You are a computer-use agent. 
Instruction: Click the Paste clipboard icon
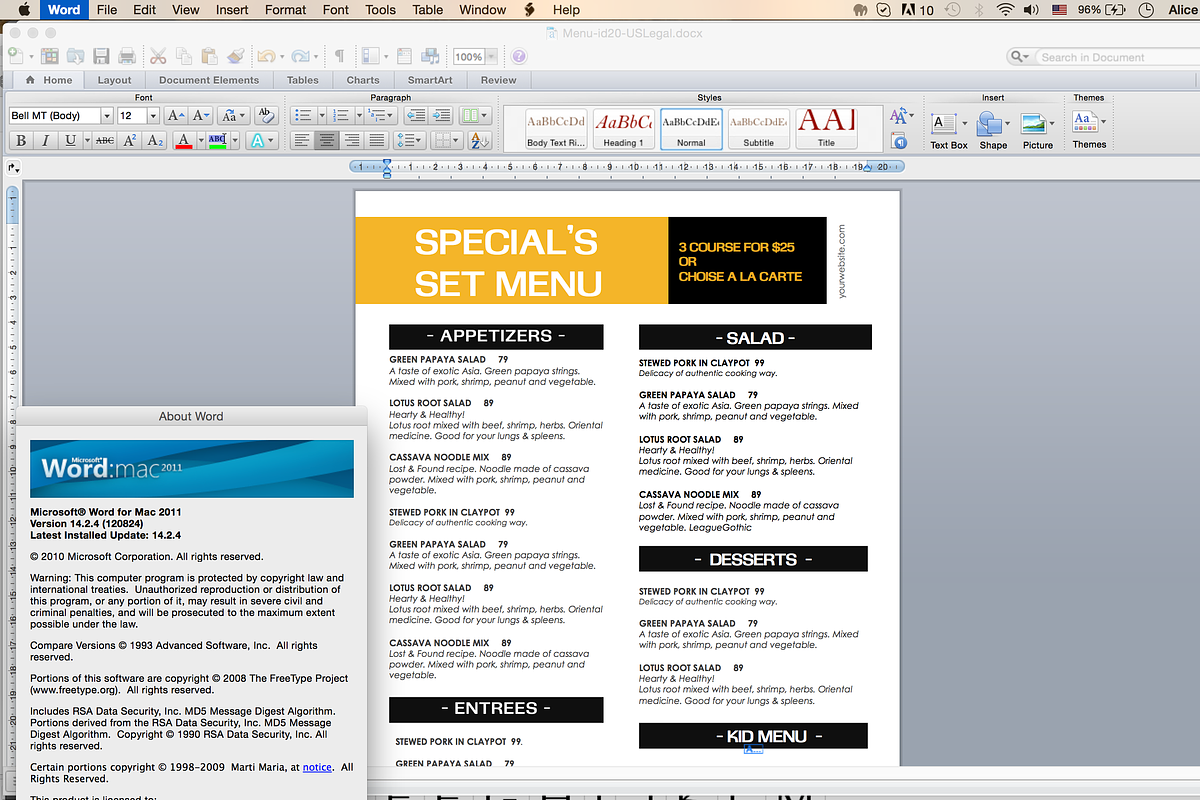tap(209, 57)
